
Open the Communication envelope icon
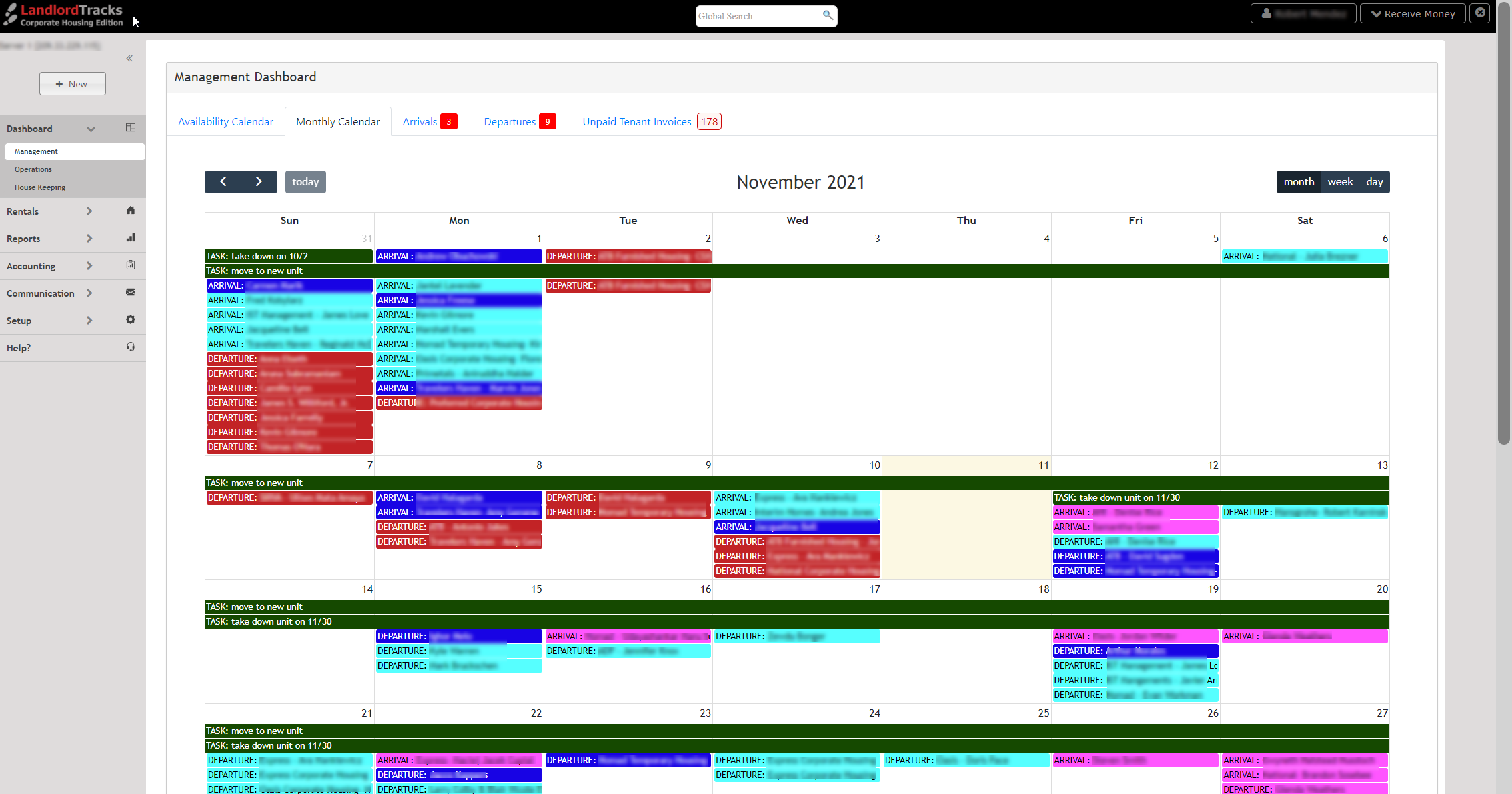click(131, 293)
